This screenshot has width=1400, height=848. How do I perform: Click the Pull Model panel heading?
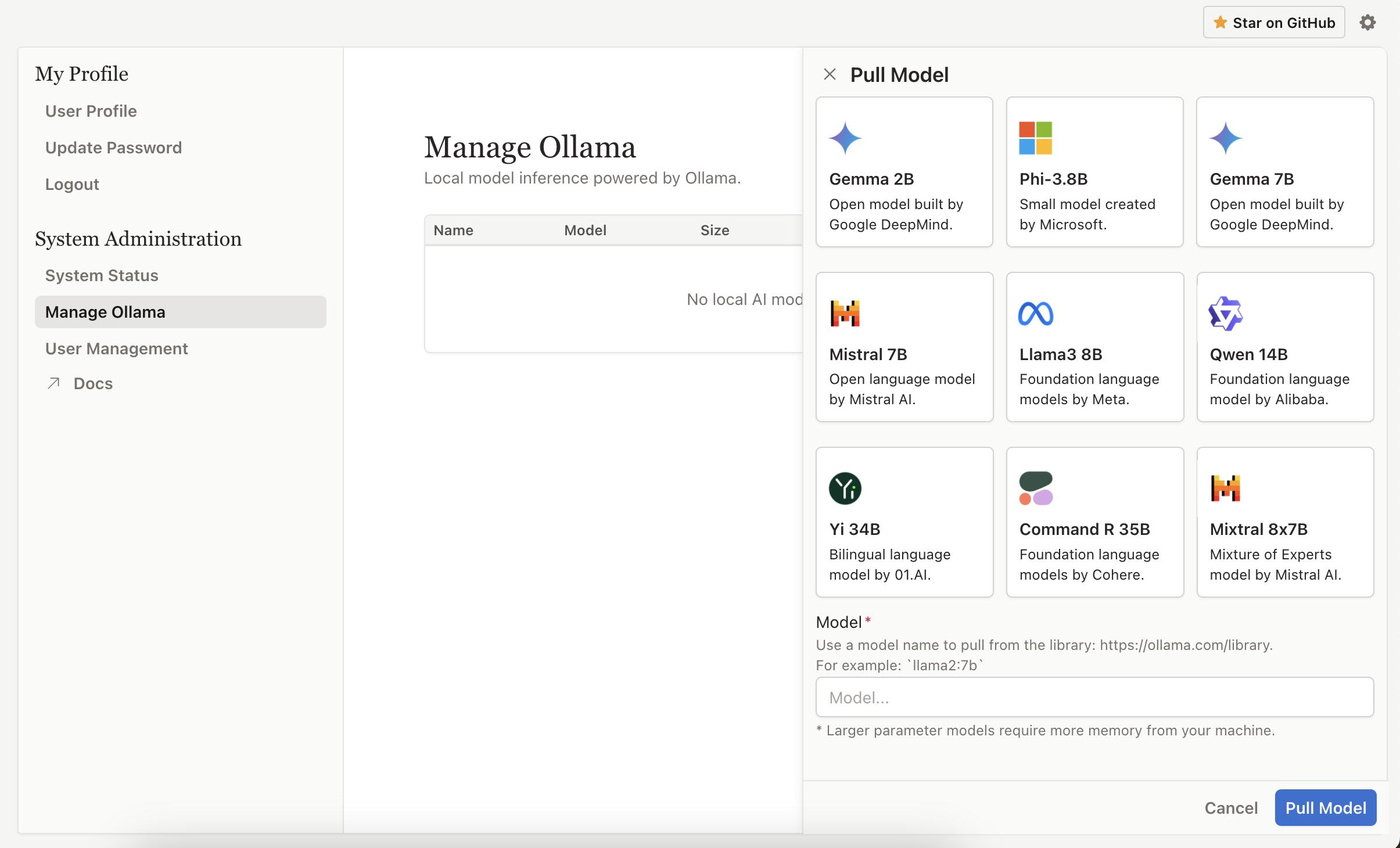point(899,75)
